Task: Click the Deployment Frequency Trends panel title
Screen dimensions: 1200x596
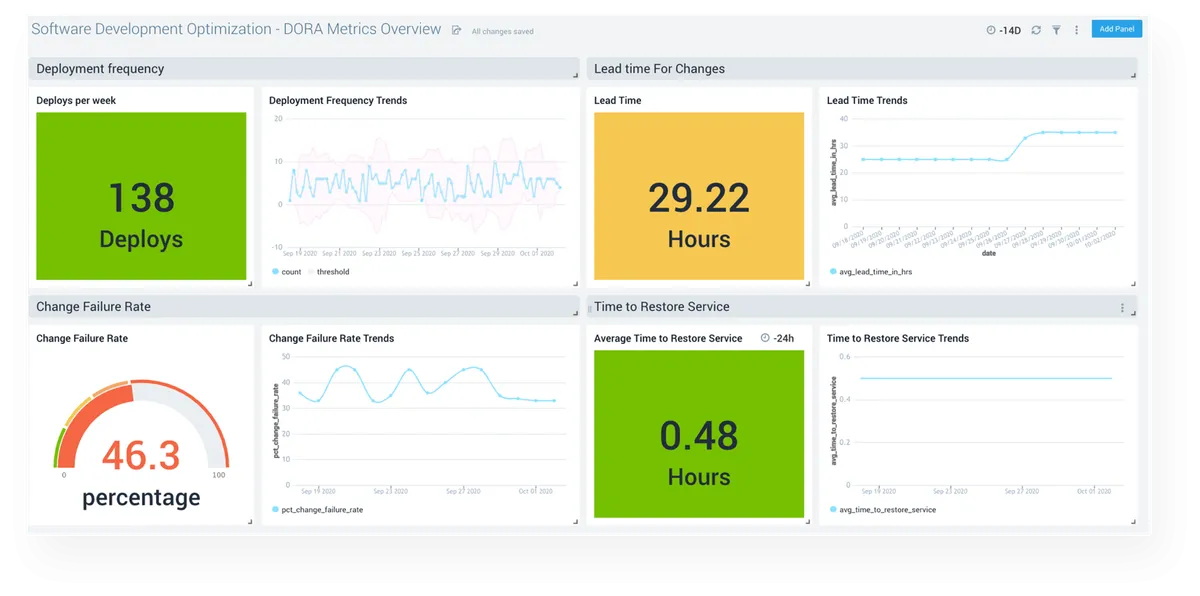Action: click(x=338, y=100)
